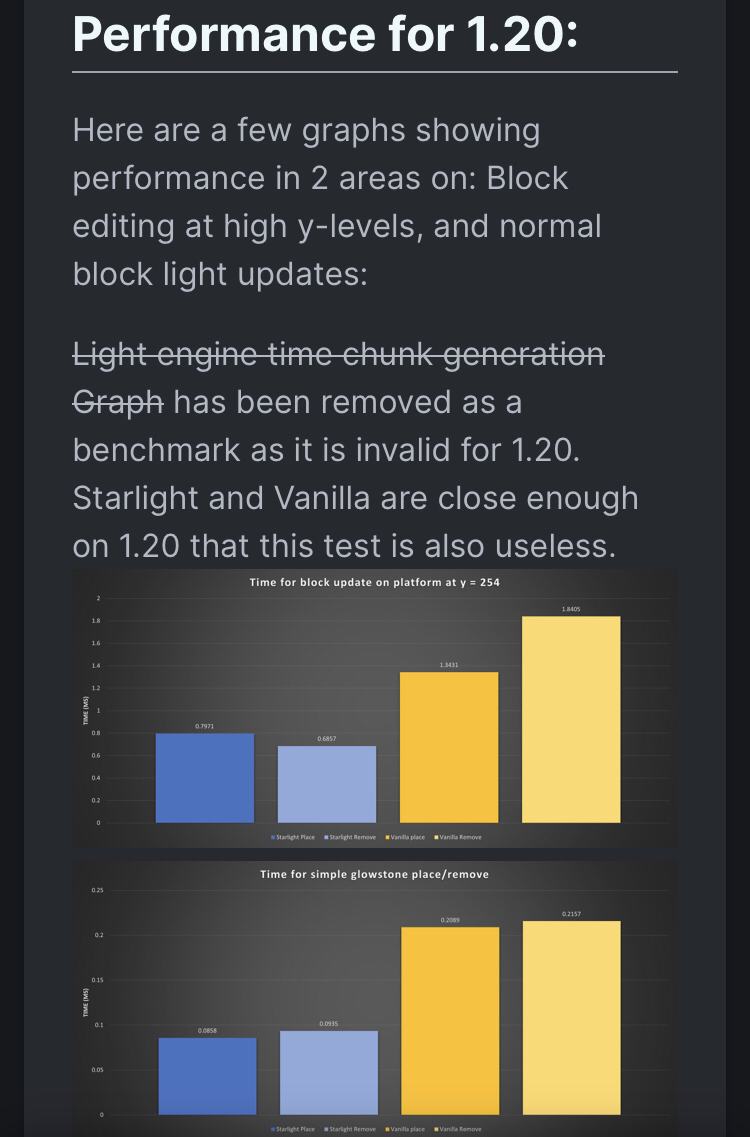Click "Vanilla place" legend entry in first chart
750x1137 pixels.
tap(405, 837)
